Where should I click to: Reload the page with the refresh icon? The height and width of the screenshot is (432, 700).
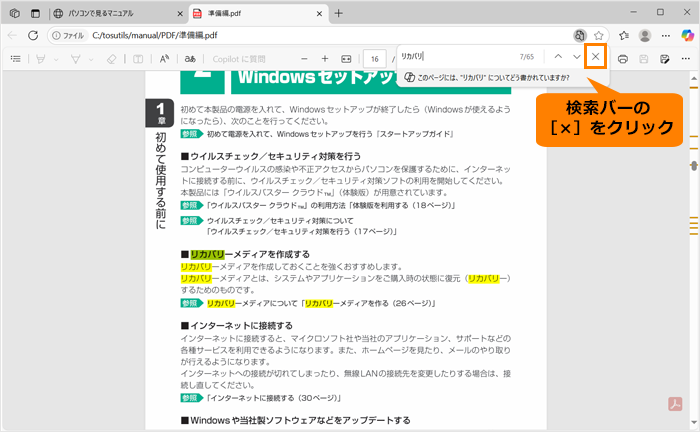pos(33,35)
